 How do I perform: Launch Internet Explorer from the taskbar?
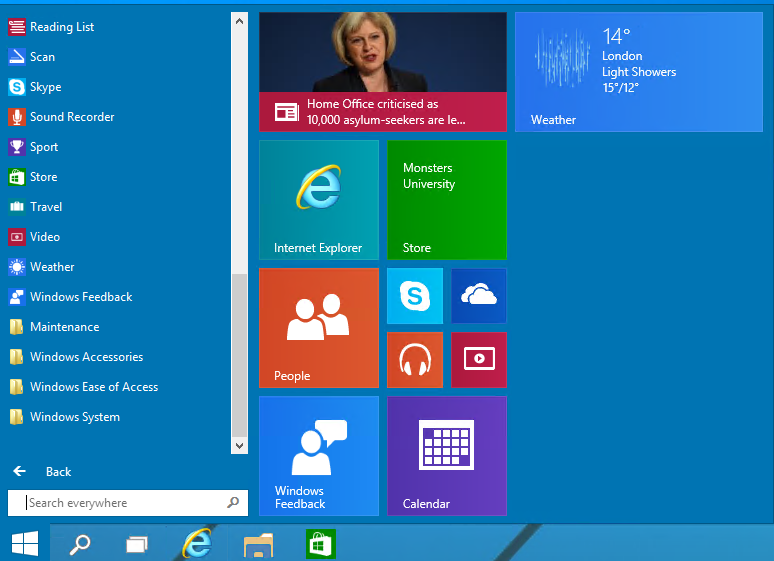tap(197, 543)
